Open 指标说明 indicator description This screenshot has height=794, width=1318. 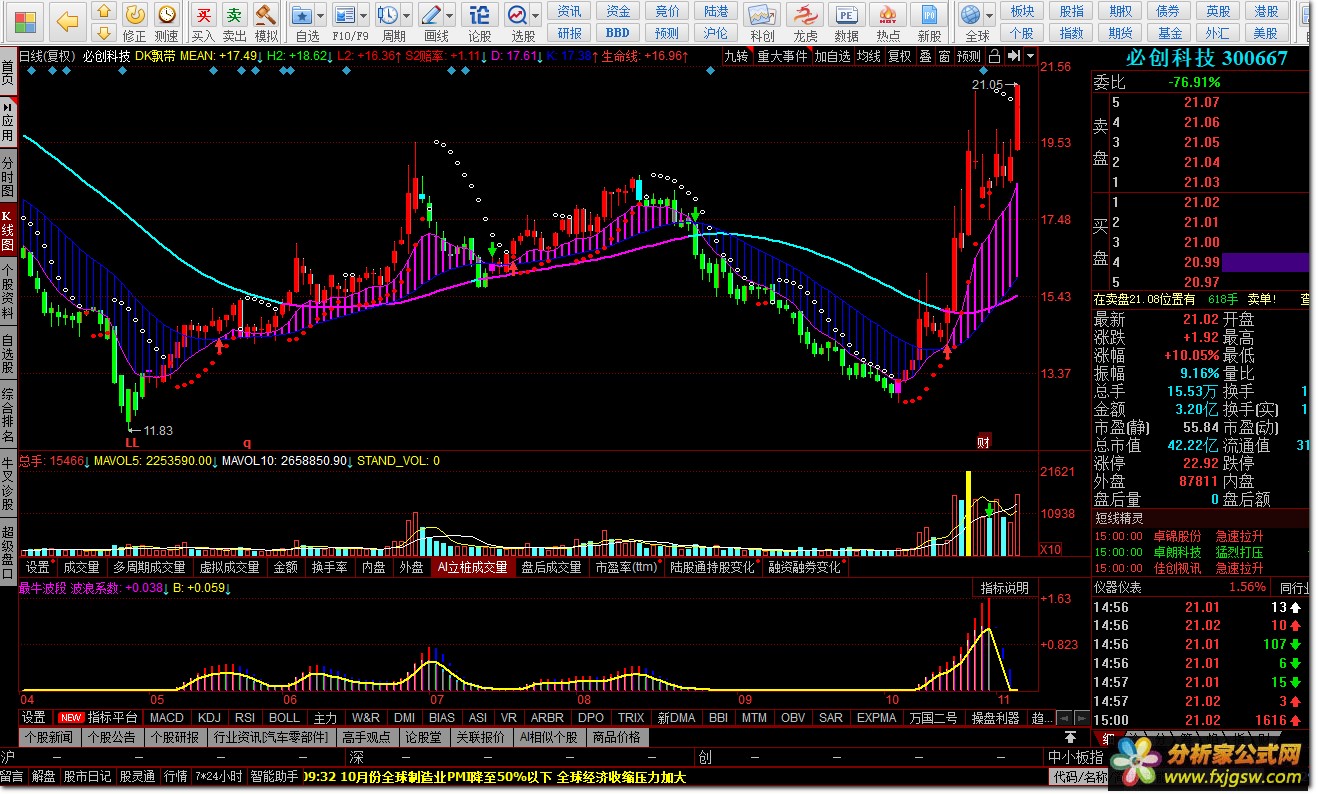(x=1005, y=588)
